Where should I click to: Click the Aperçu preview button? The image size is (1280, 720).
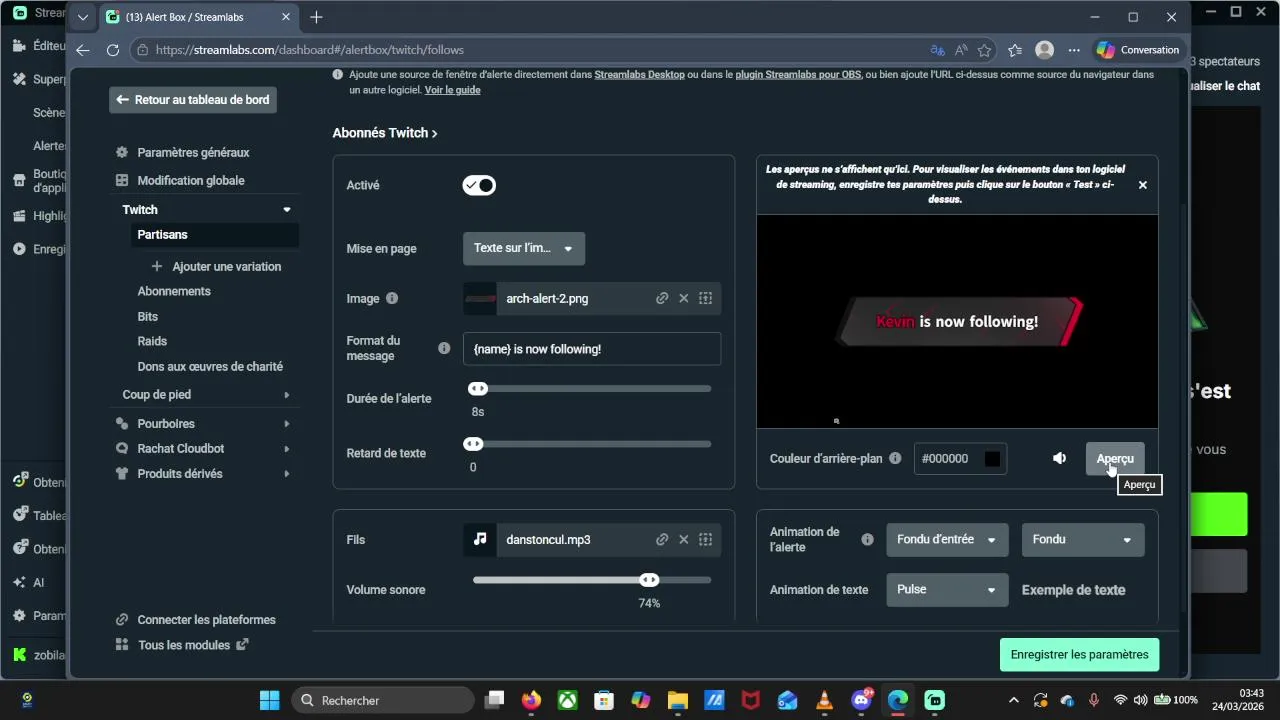(1115, 458)
